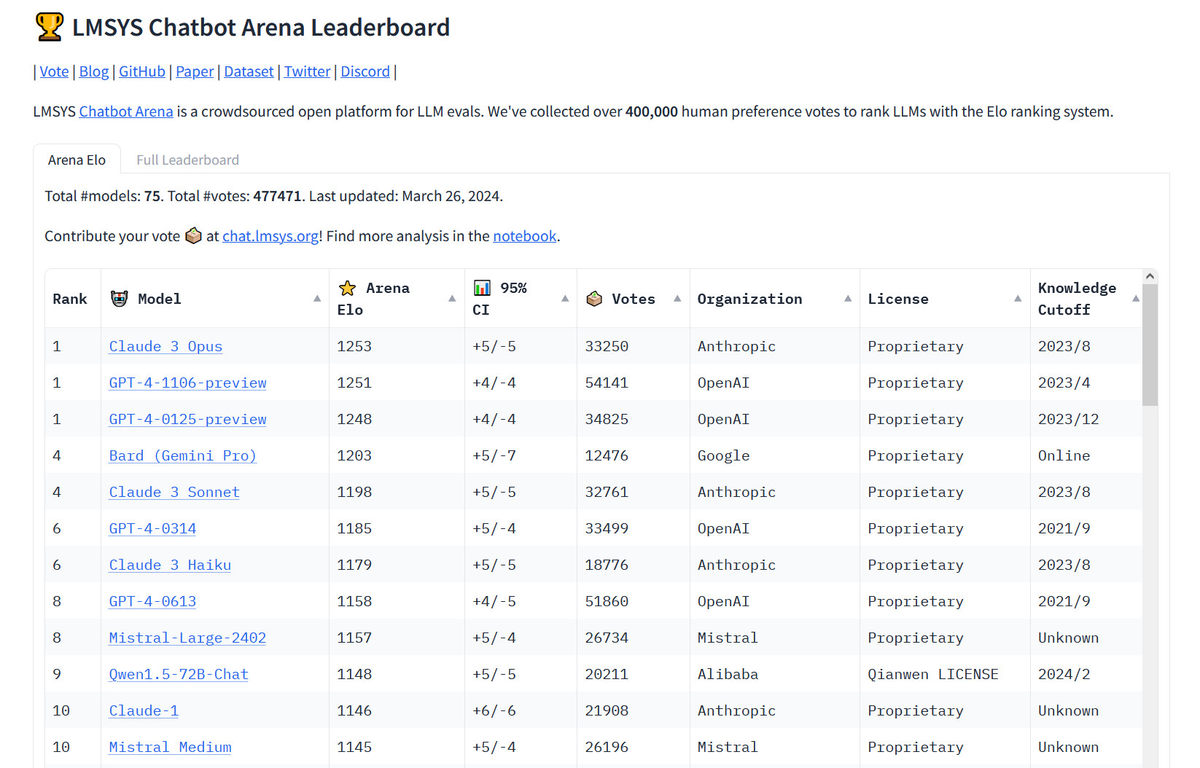Visit the chat.lmsys.org link
Viewport: 1200px width, 768px height.
270,236
